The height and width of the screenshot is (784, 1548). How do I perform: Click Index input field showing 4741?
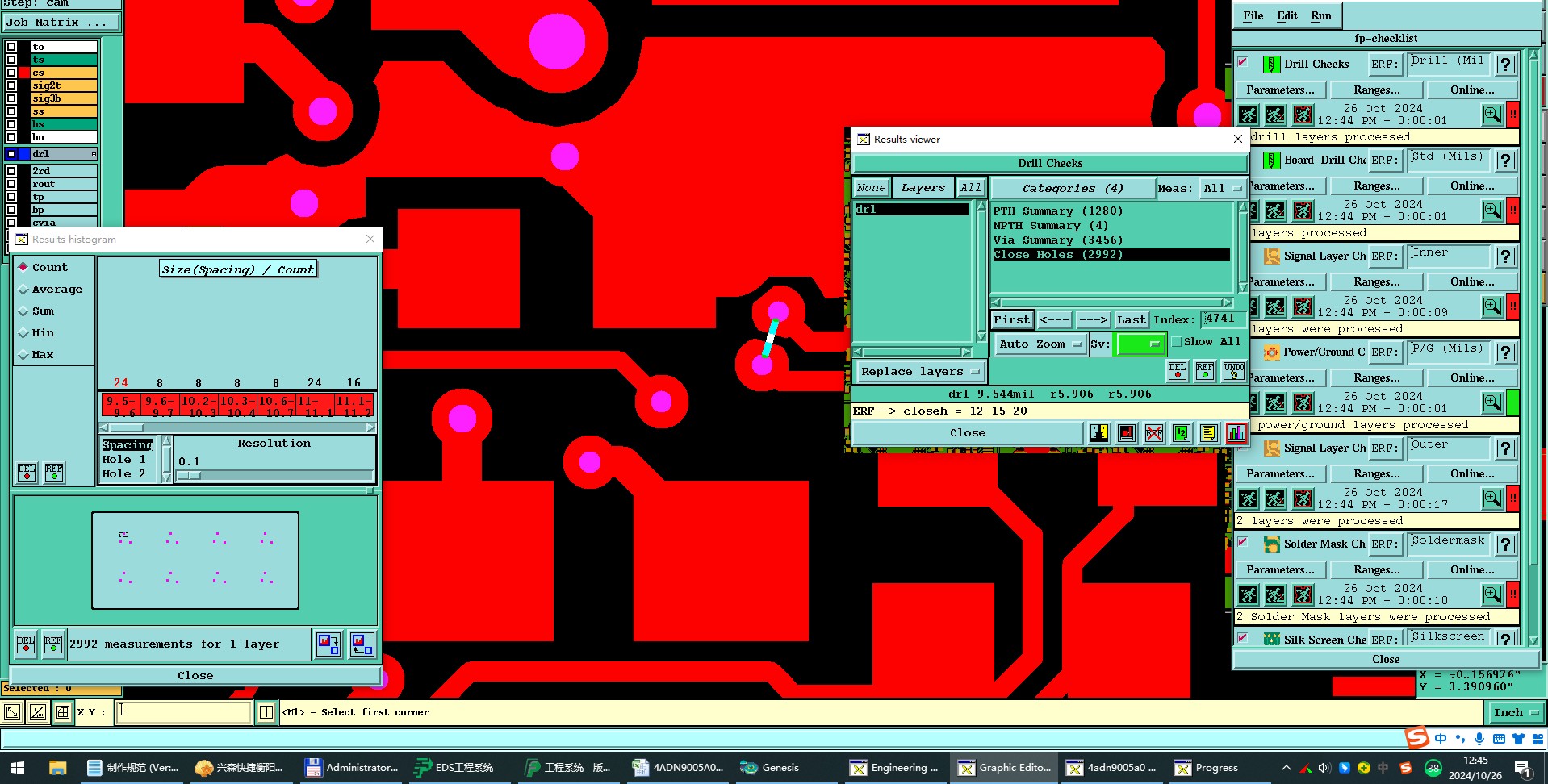click(1222, 319)
